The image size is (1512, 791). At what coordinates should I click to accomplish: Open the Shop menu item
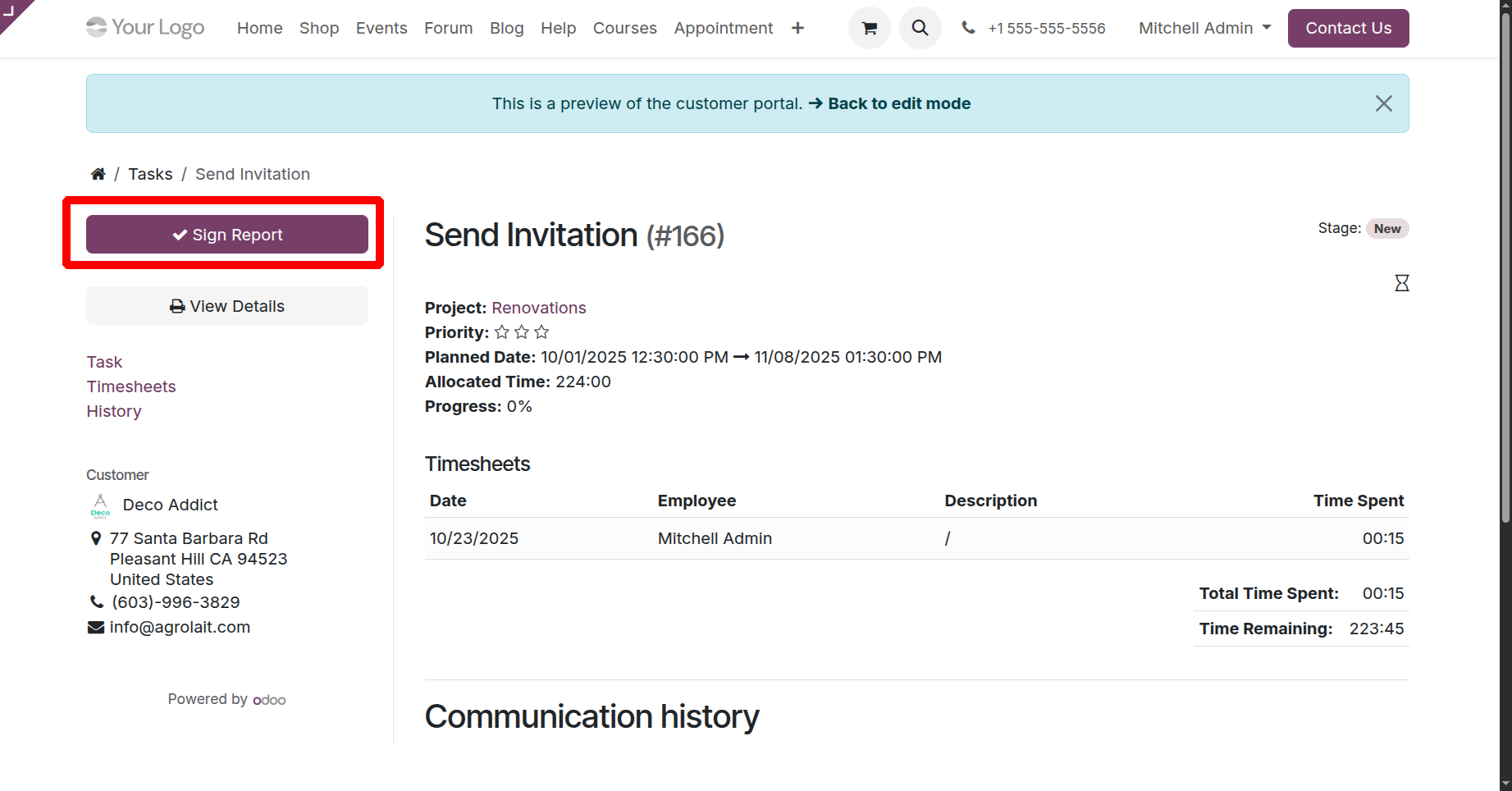tap(319, 28)
